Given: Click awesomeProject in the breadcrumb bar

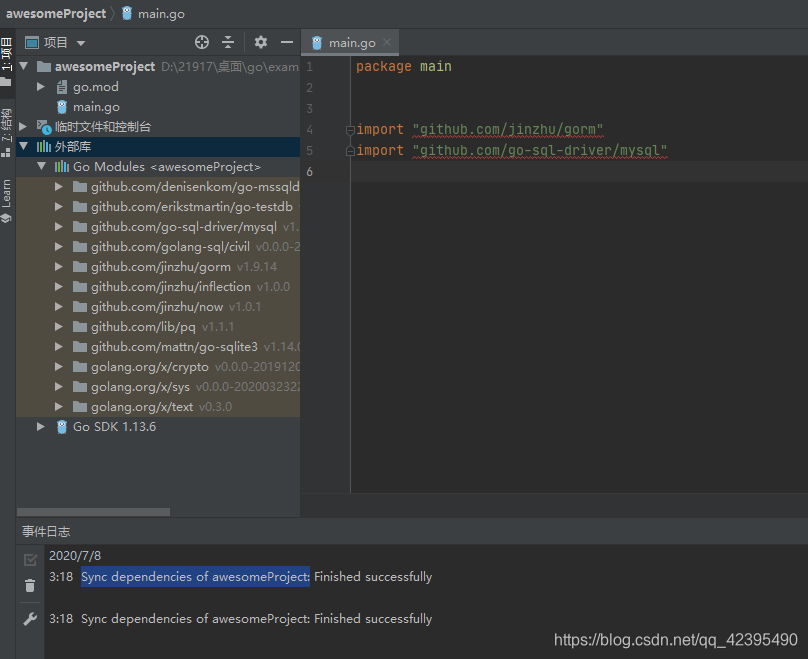Looking at the screenshot, I should coord(56,13).
